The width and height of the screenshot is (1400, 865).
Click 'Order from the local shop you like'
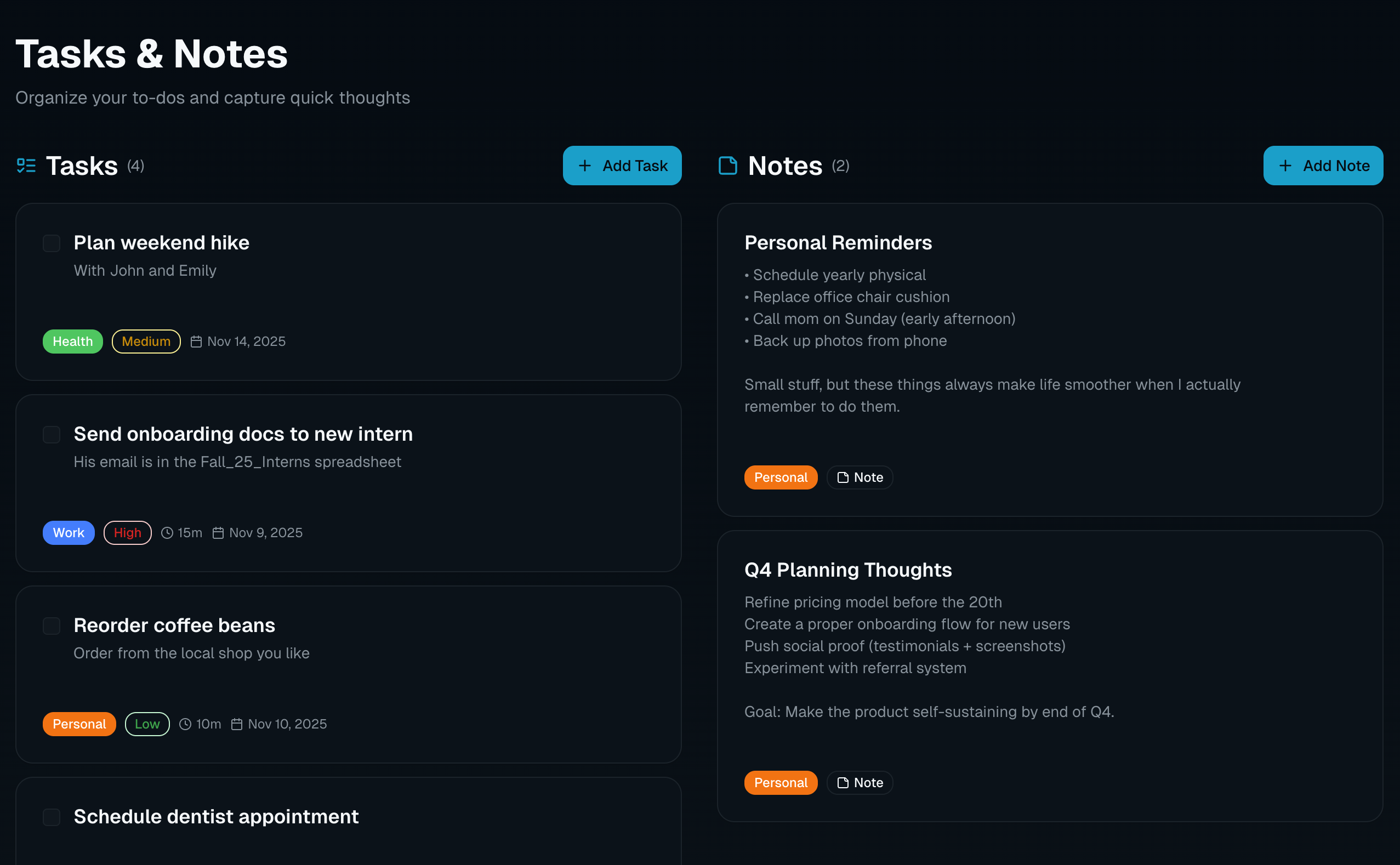pyautogui.click(x=192, y=653)
